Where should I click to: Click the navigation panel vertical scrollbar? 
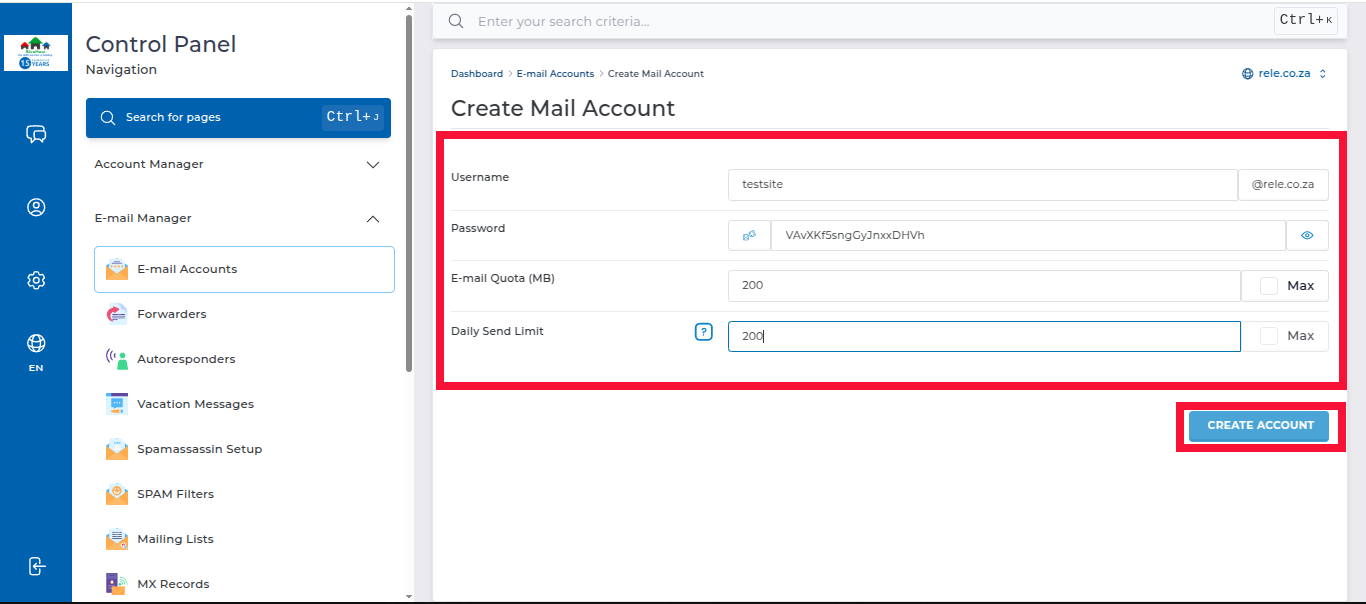[408, 200]
